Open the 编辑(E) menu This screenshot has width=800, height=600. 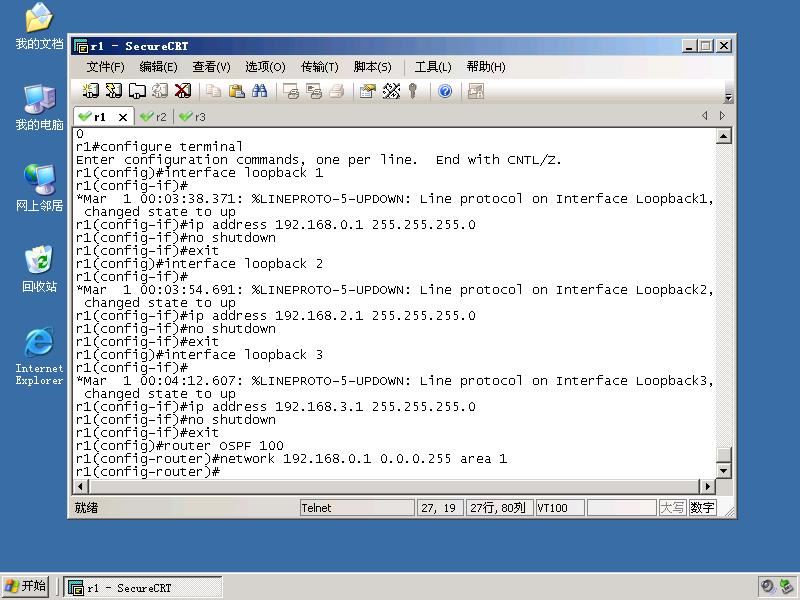(158, 67)
